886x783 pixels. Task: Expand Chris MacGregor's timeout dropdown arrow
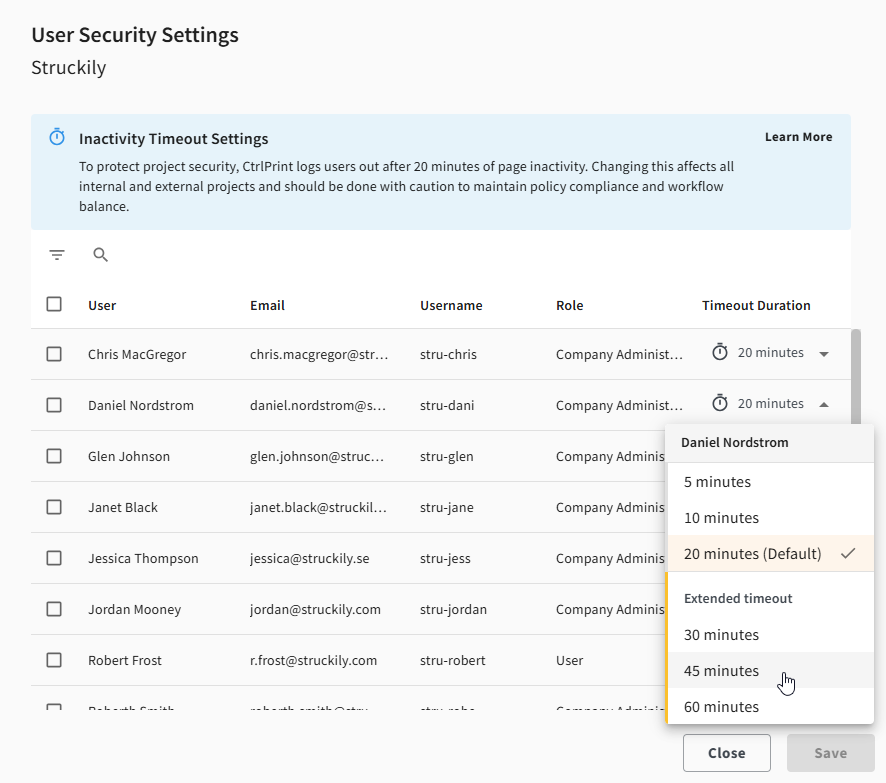[824, 354]
